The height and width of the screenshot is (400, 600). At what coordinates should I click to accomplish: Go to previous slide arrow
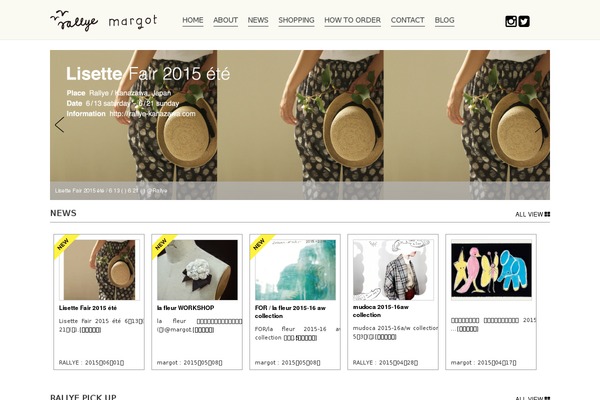click(x=59, y=125)
